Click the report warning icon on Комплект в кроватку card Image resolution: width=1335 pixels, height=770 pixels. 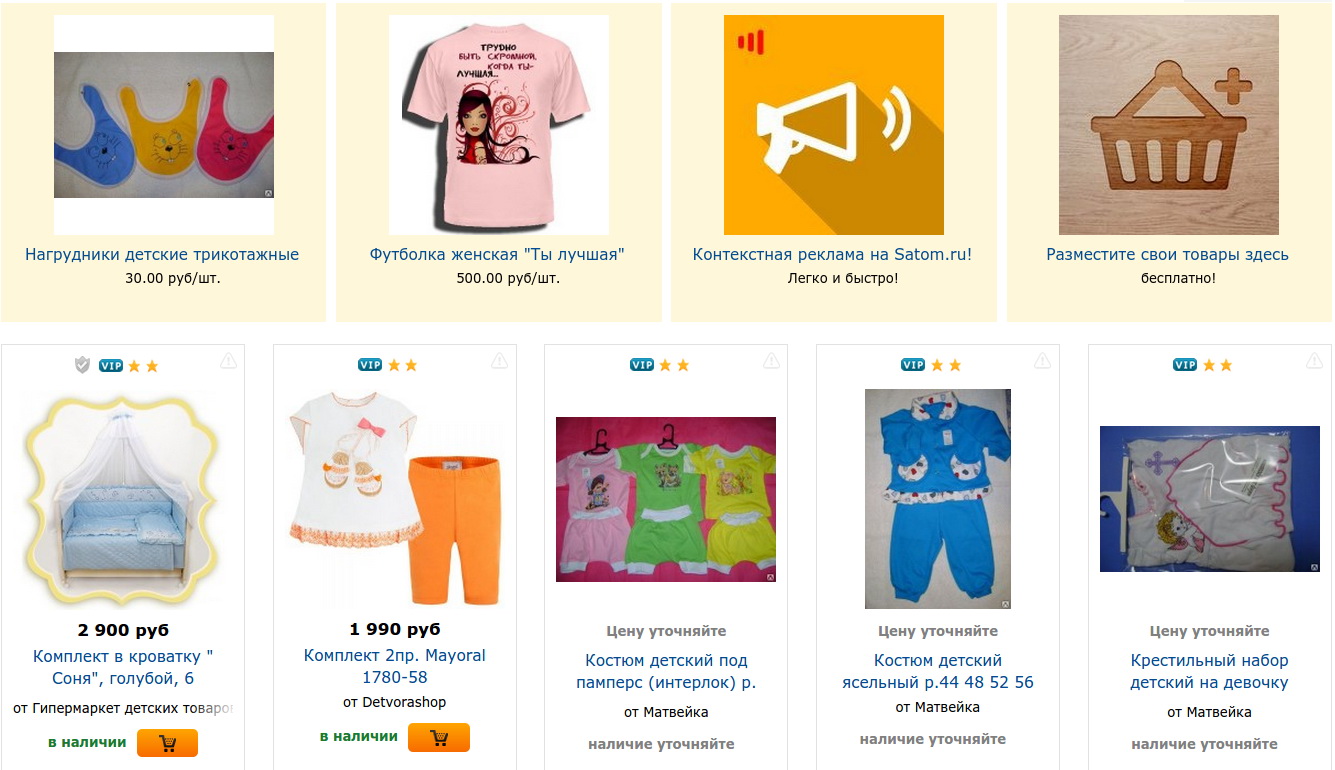click(228, 361)
